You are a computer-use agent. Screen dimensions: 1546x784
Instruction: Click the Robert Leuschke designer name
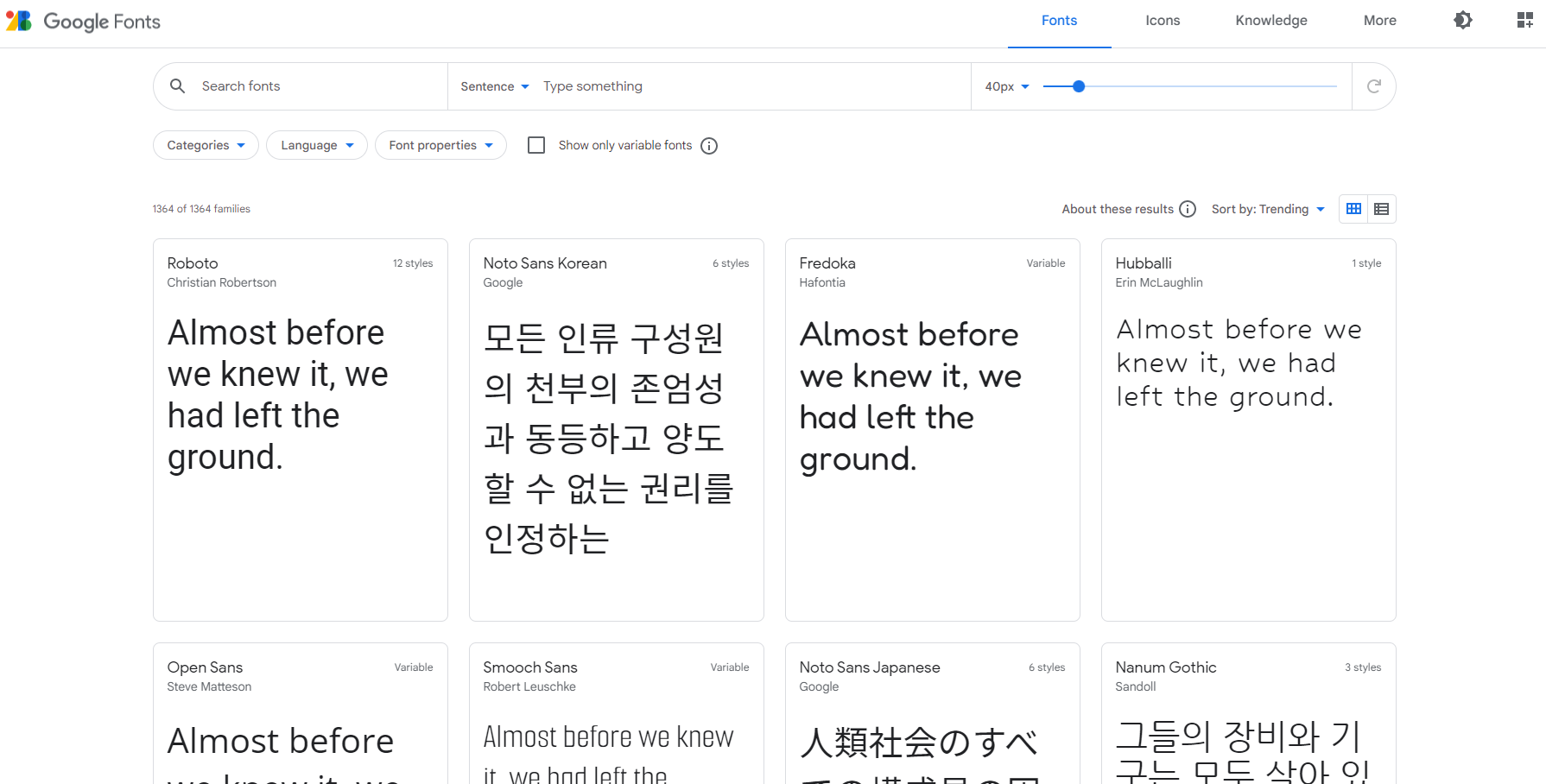click(529, 686)
